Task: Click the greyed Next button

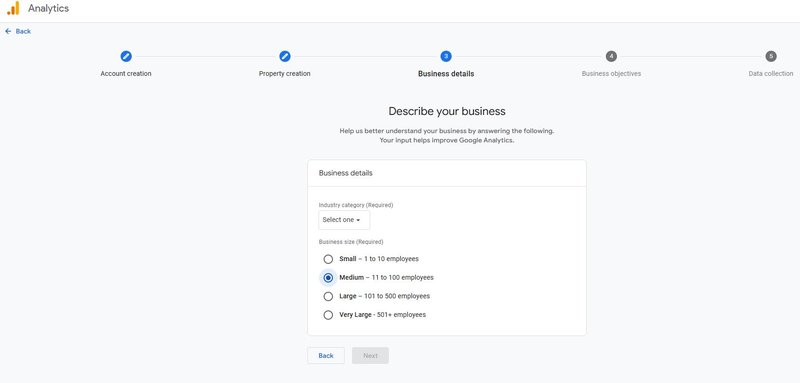Action: click(370, 355)
